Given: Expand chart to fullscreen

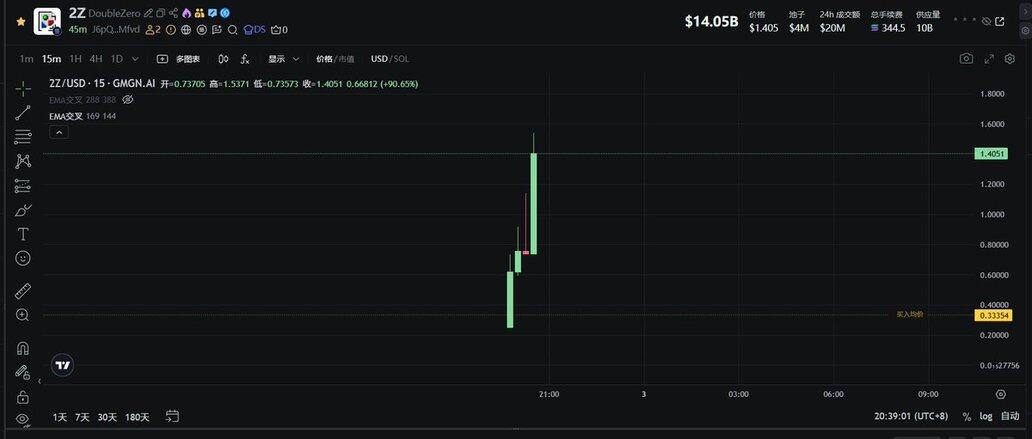Looking at the screenshot, I should (x=990, y=59).
